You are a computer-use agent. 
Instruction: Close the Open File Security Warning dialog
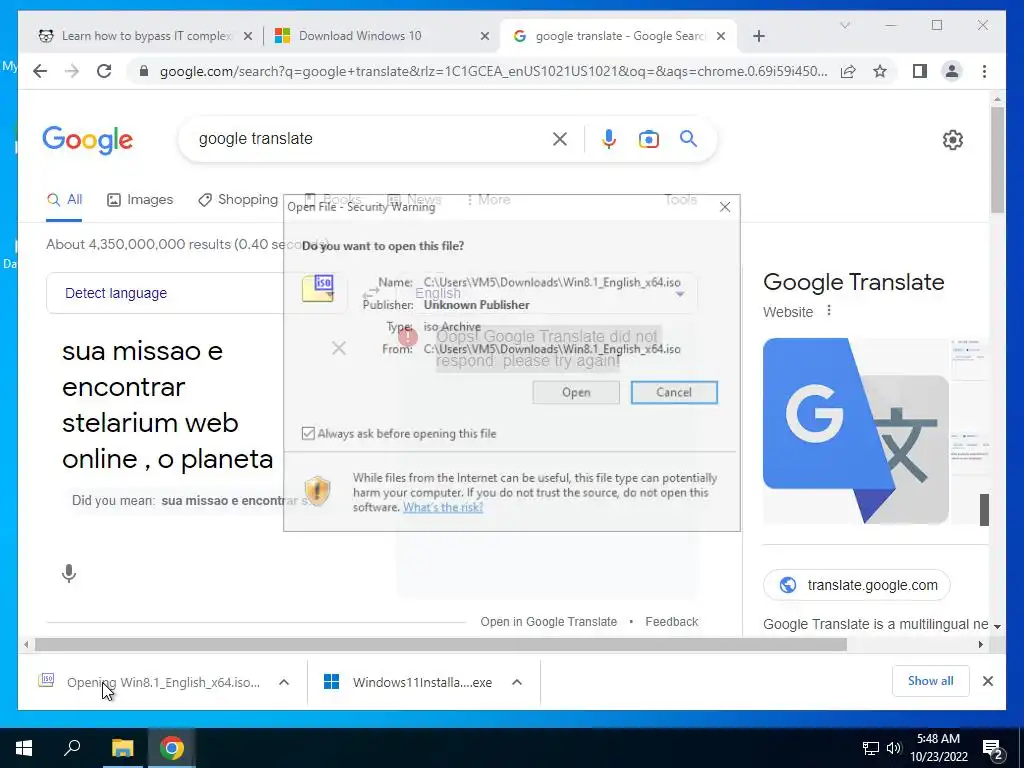(725, 207)
